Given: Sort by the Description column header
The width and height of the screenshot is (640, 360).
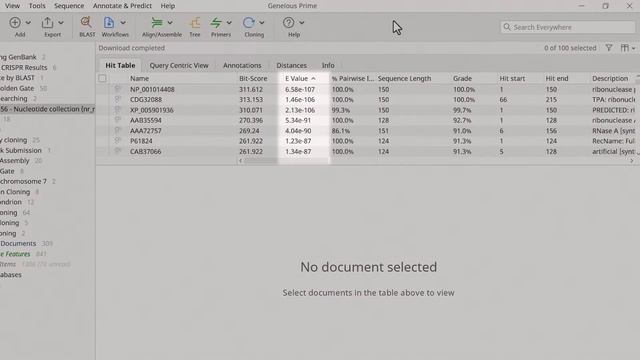Looking at the screenshot, I should pyautogui.click(x=610, y=78).
